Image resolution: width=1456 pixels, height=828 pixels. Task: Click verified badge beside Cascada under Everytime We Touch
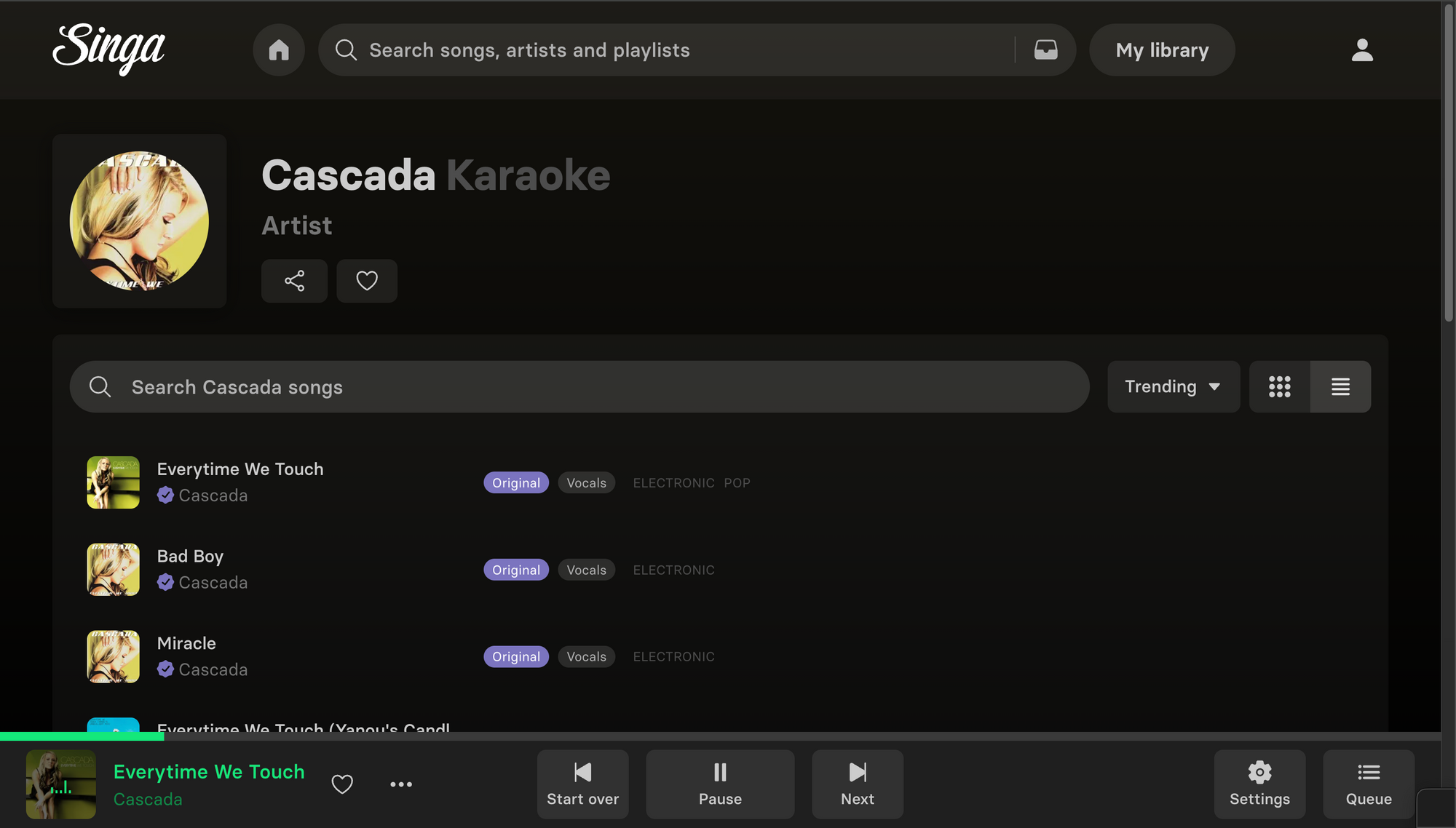[x=165, y=495]
